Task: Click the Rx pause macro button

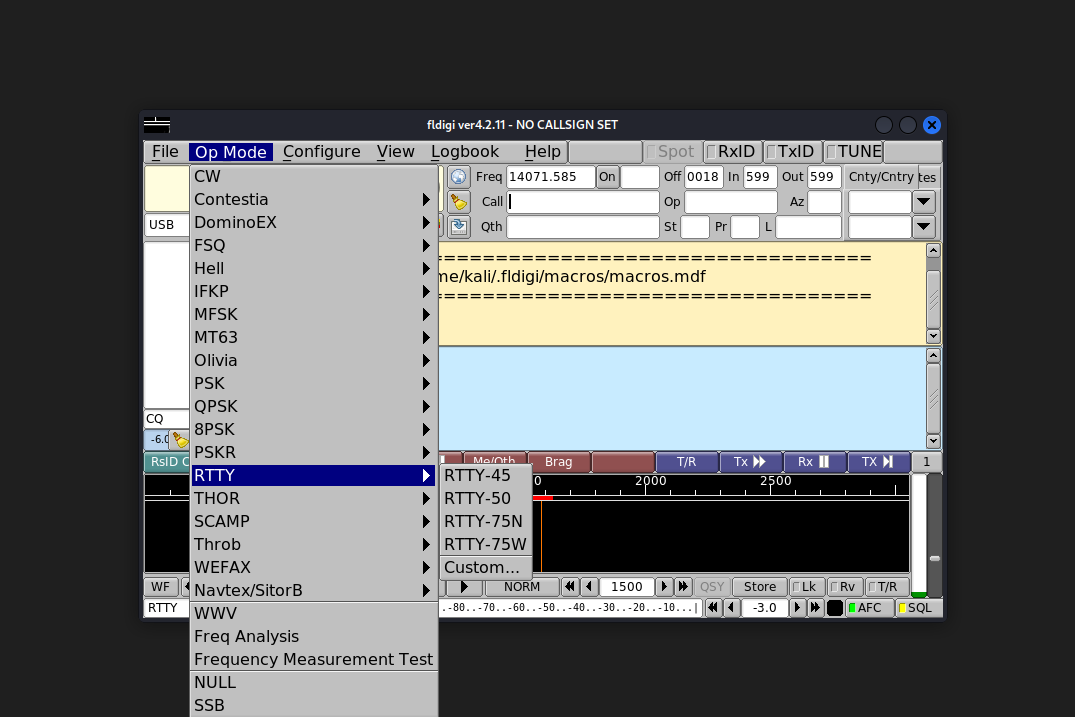Action: (814, 462)
